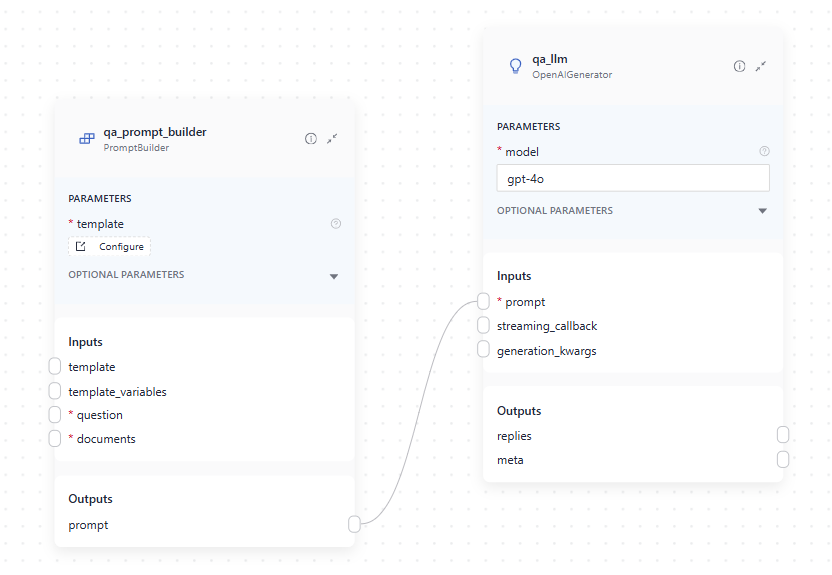Select the qa_prompt_builder title
Screen dimensions: 832x575
point(155,132)
